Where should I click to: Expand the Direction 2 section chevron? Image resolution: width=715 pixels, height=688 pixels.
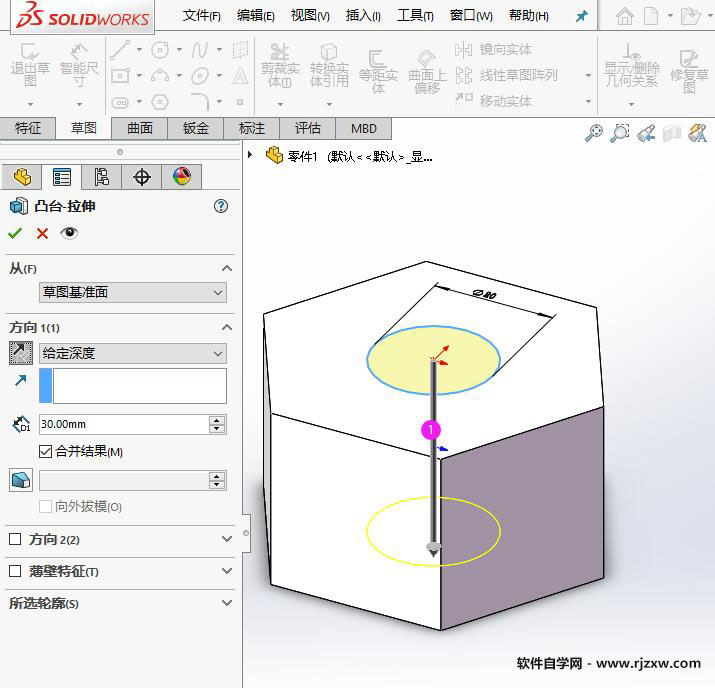pos(227,539)
